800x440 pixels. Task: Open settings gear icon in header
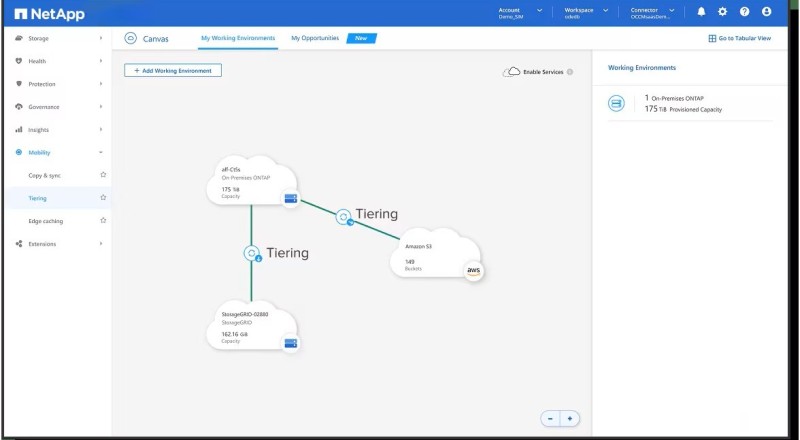(722, 12)
